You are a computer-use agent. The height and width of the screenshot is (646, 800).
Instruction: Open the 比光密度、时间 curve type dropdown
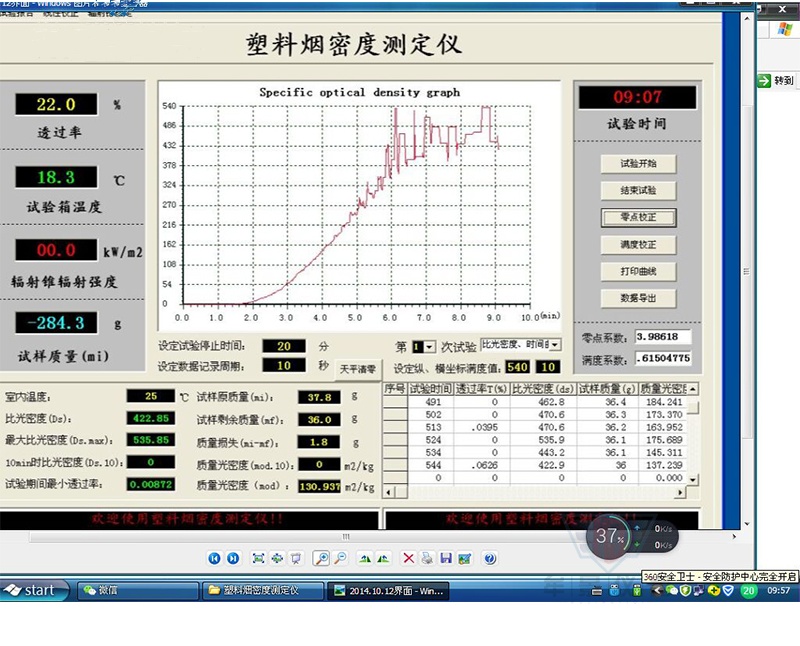(555, 344)
